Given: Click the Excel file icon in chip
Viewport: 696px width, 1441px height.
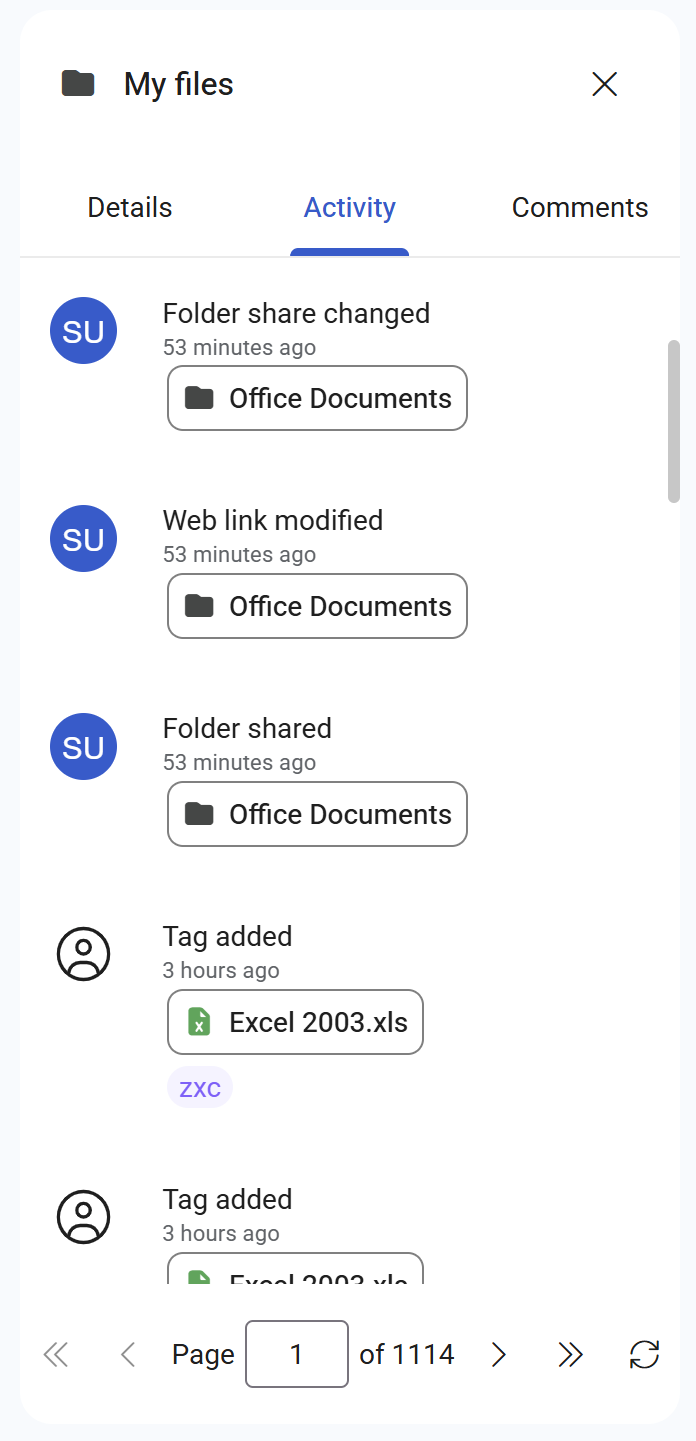Looking at the screenshot, I should coord(200,1022).
